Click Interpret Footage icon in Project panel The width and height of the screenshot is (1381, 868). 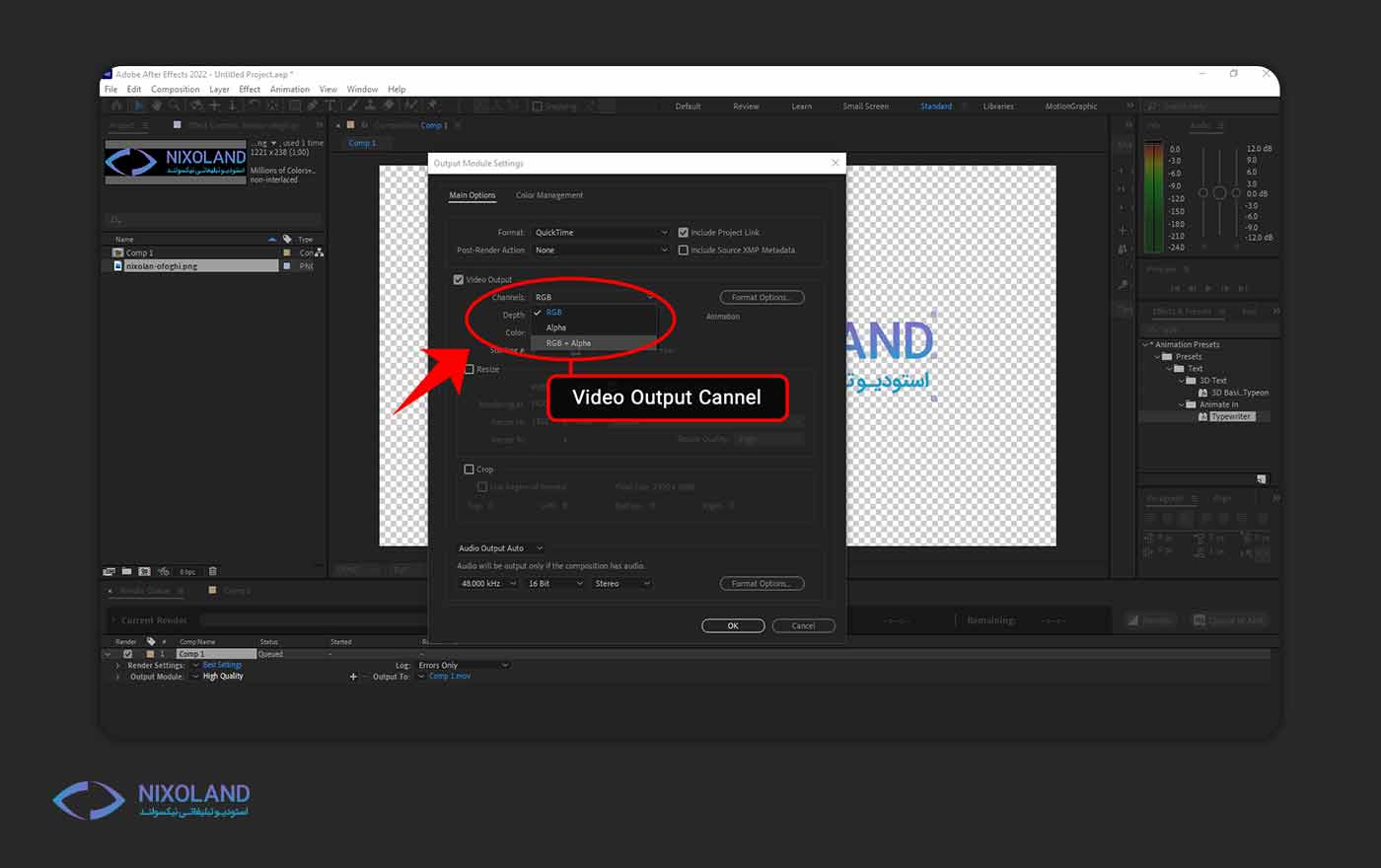pyautogui.click(x=109, y=571)
